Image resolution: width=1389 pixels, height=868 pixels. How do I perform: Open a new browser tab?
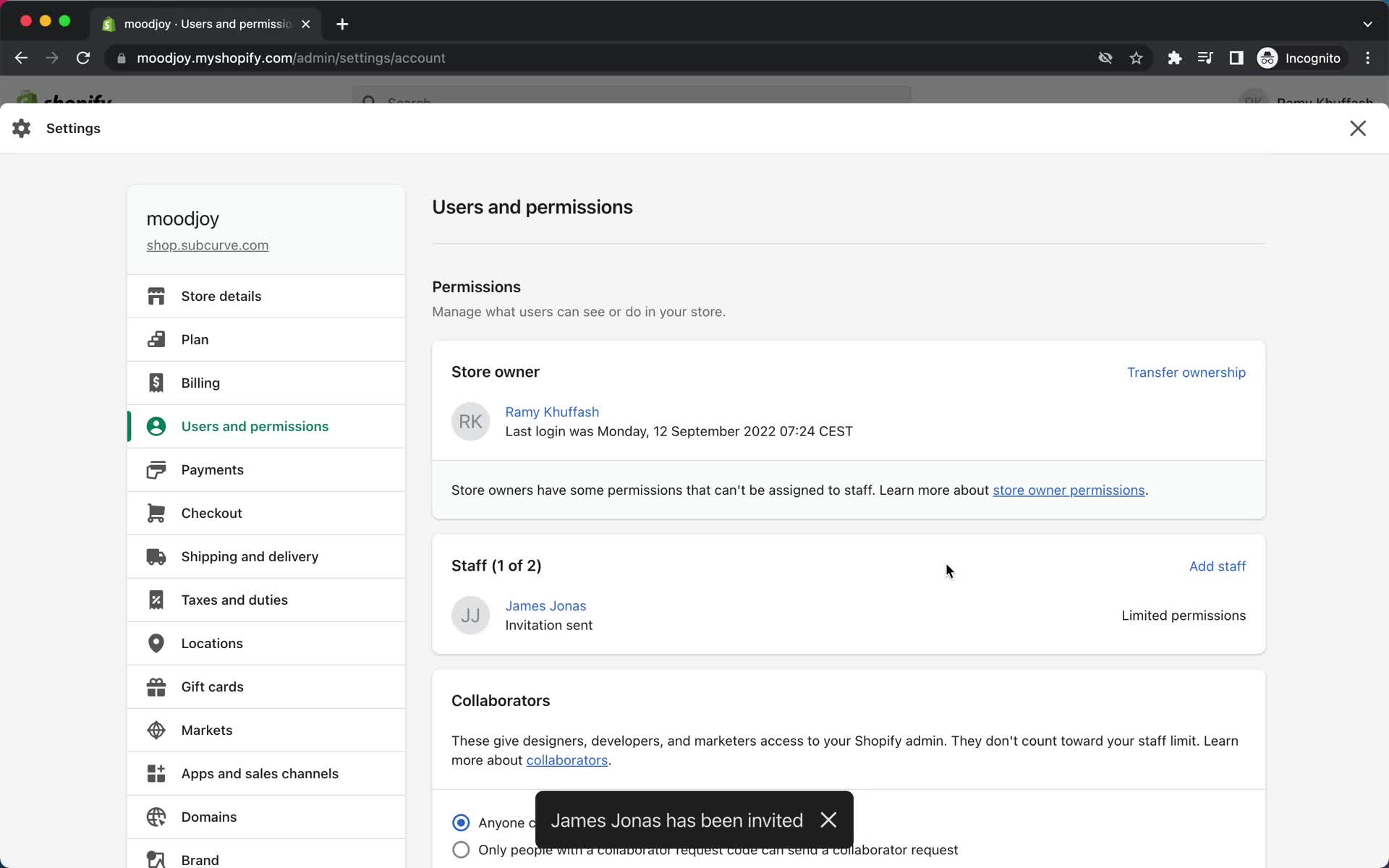pos(342,24)
